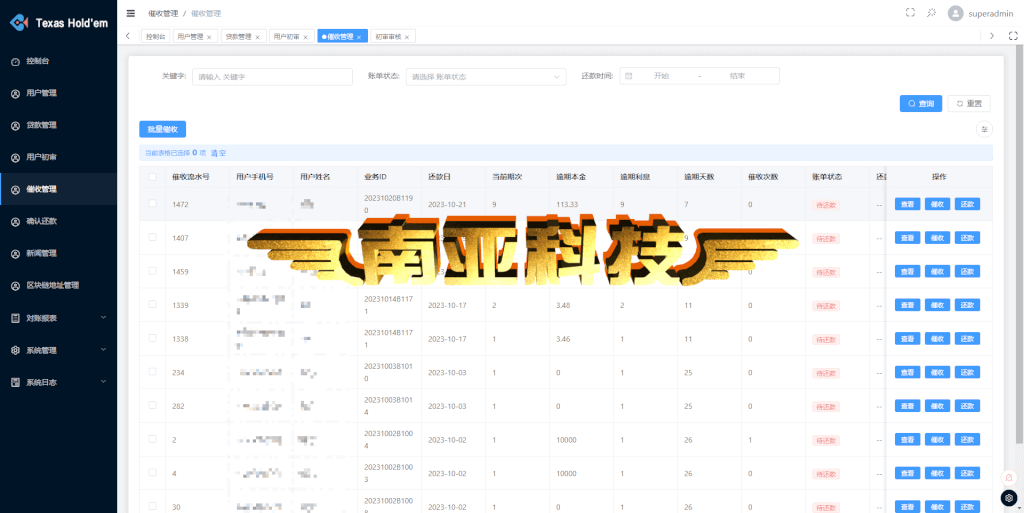The image size is (1024, 513).
Task: Switch to 控制台 tab
Action: (155, 37)
